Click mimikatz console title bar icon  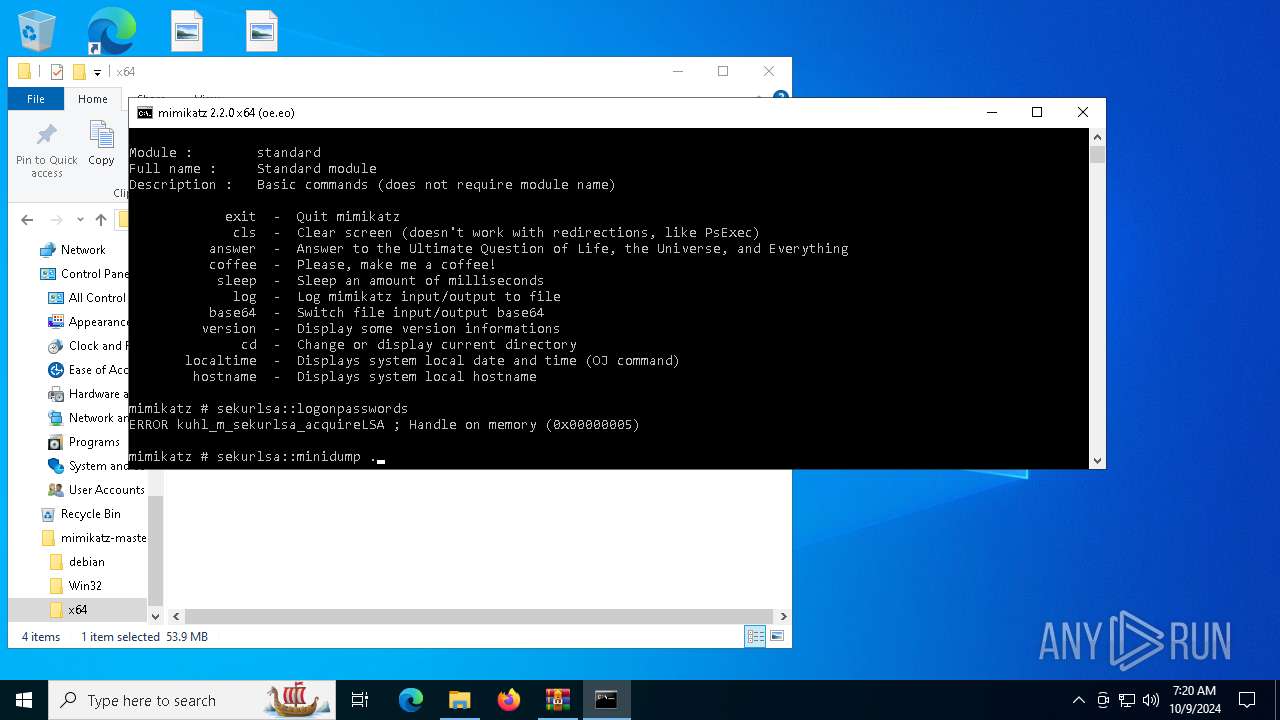point(145,113)
